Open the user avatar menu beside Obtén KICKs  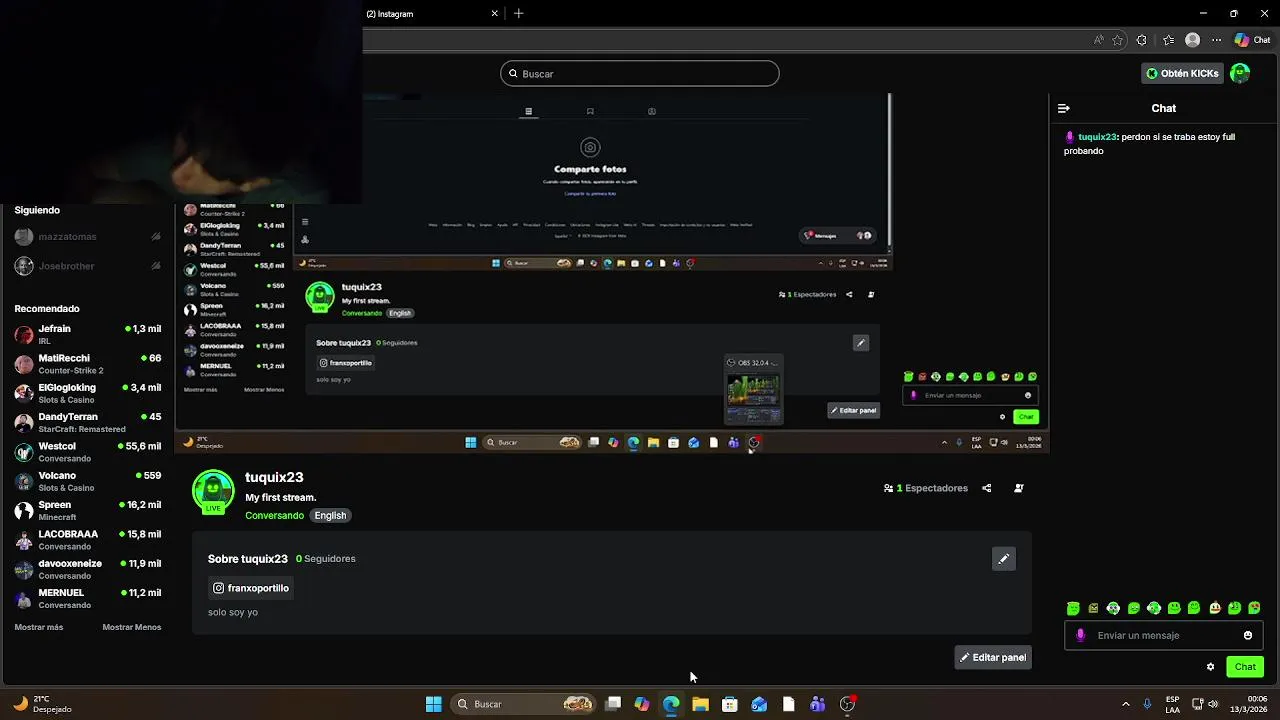pyautogui.click(x=1240, y=73)
